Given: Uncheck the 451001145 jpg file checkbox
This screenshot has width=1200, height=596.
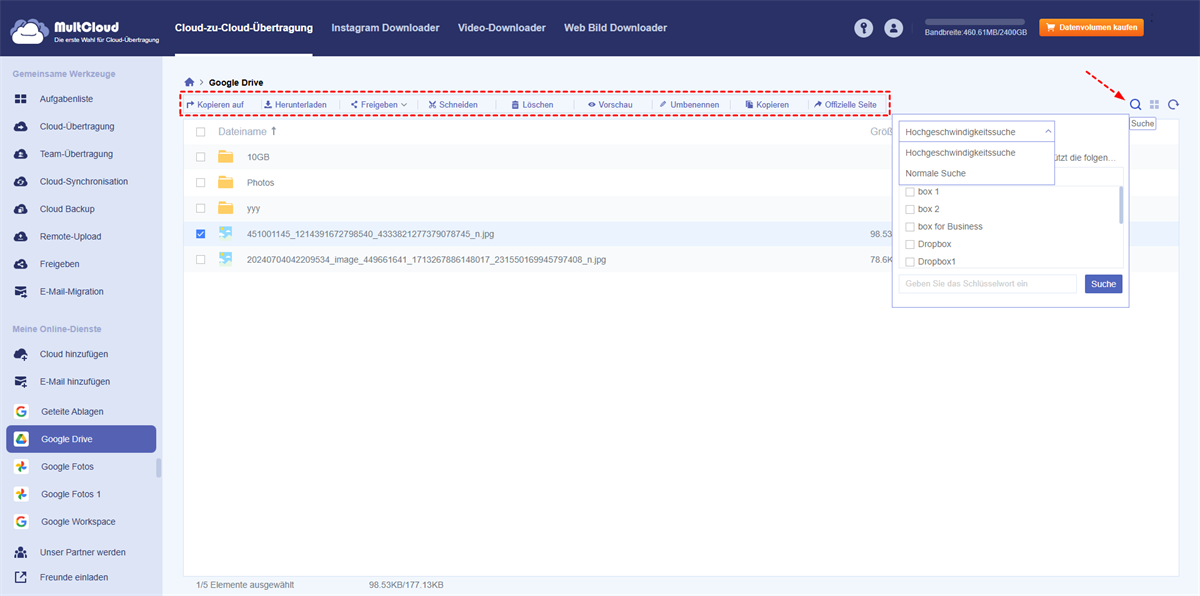Looking at the screenshot, I should click(x=201, y=234).
